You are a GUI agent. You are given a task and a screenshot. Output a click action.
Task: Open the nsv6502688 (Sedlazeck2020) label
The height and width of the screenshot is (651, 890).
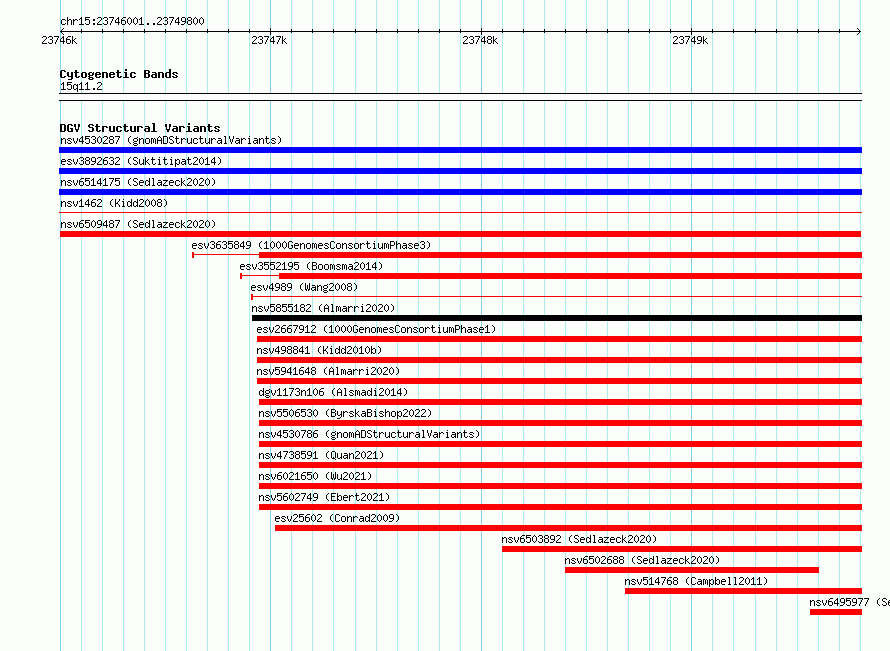coord(642,560)
